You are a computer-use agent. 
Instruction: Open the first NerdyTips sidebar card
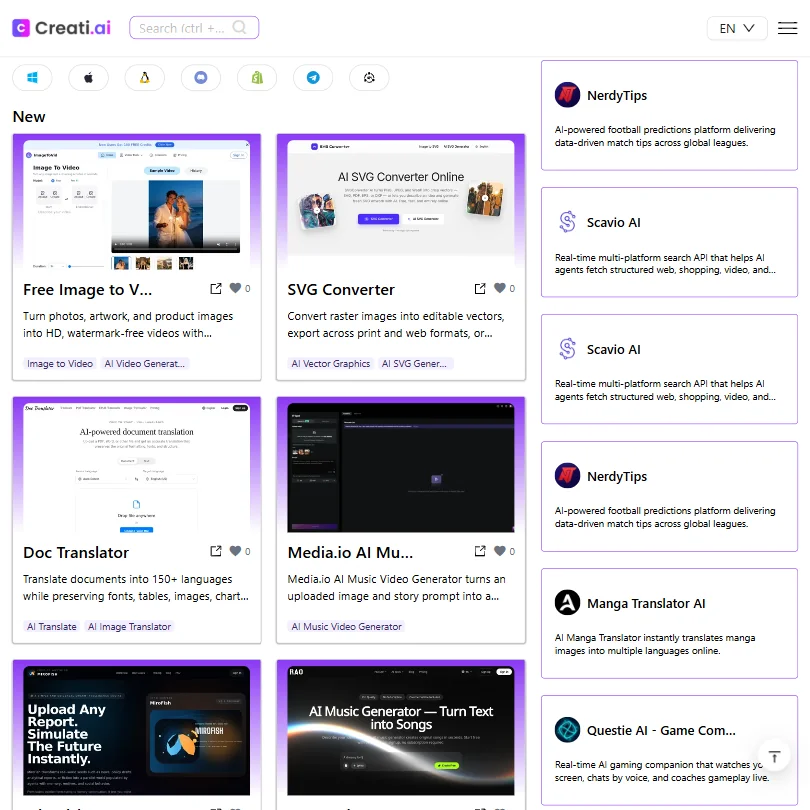point(669,115)
